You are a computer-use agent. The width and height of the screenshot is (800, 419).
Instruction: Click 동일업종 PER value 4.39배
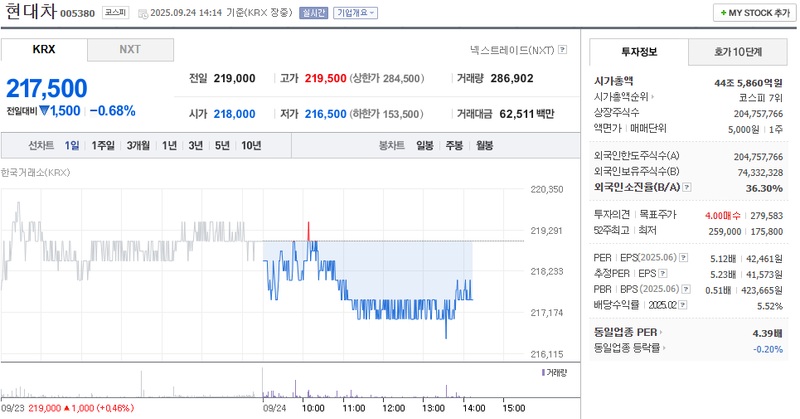tap(767, 333)
